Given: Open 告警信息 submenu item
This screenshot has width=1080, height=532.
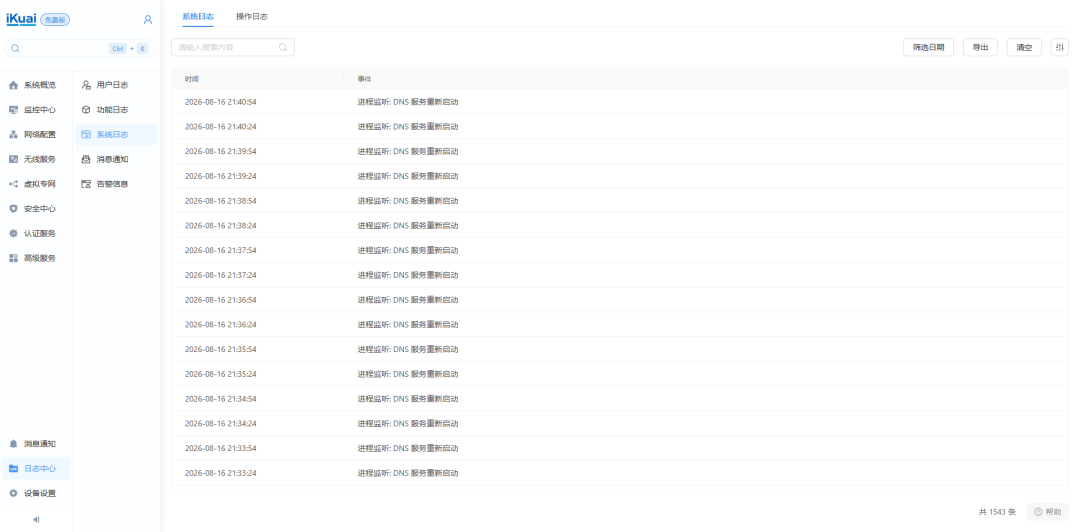Looking at the screenshot, I should (x=116, y=184).
